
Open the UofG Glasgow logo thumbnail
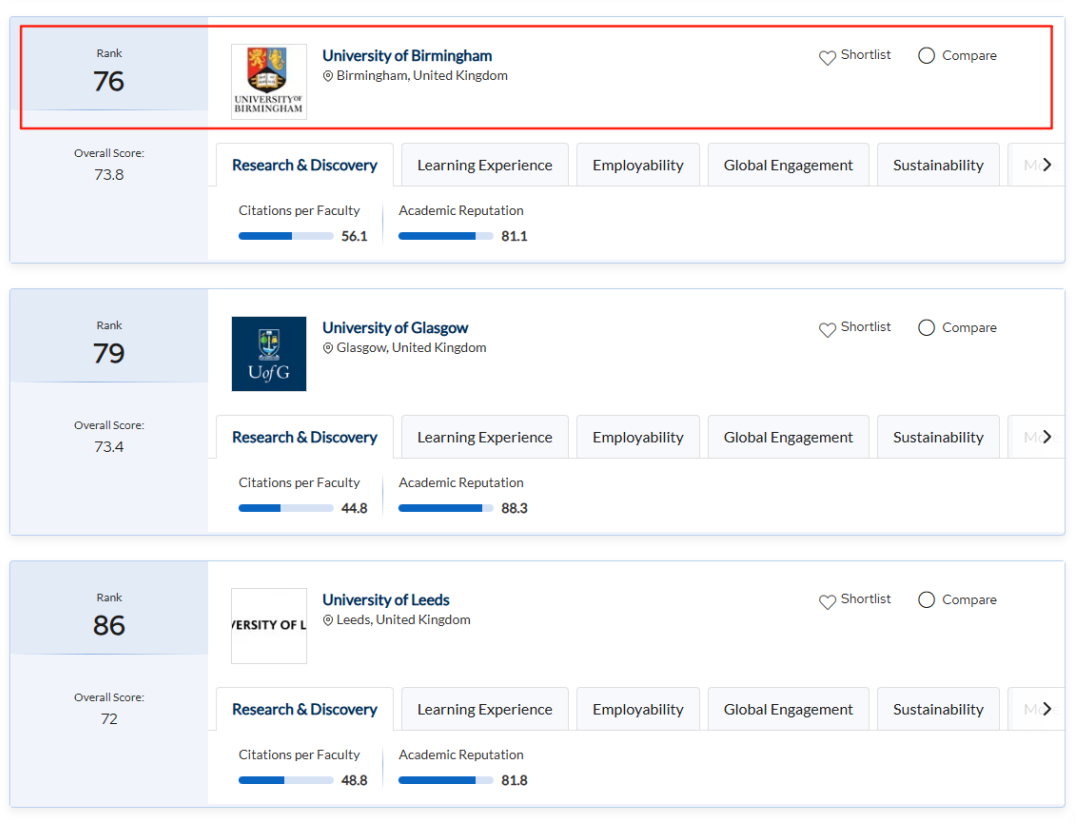click(x=269, y=353)
